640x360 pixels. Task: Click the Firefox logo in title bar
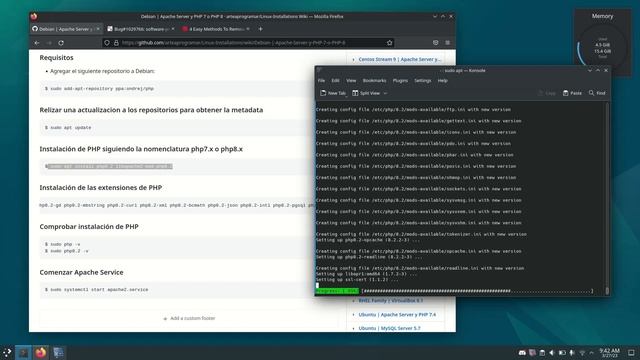coord(34,17)
